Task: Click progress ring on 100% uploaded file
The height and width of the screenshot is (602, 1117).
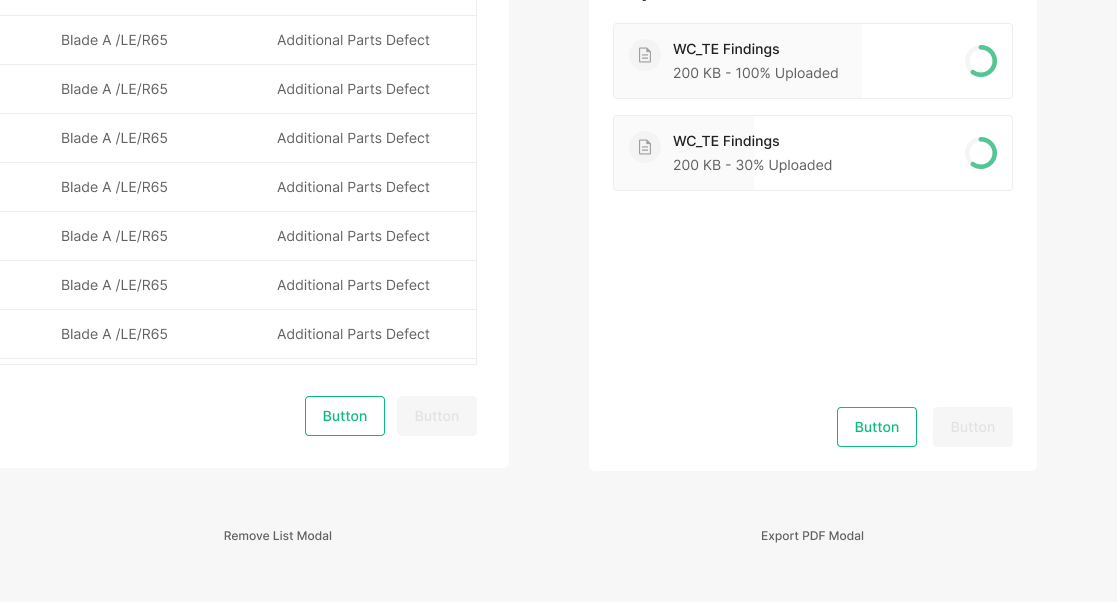Action: [x=981, y=61]
